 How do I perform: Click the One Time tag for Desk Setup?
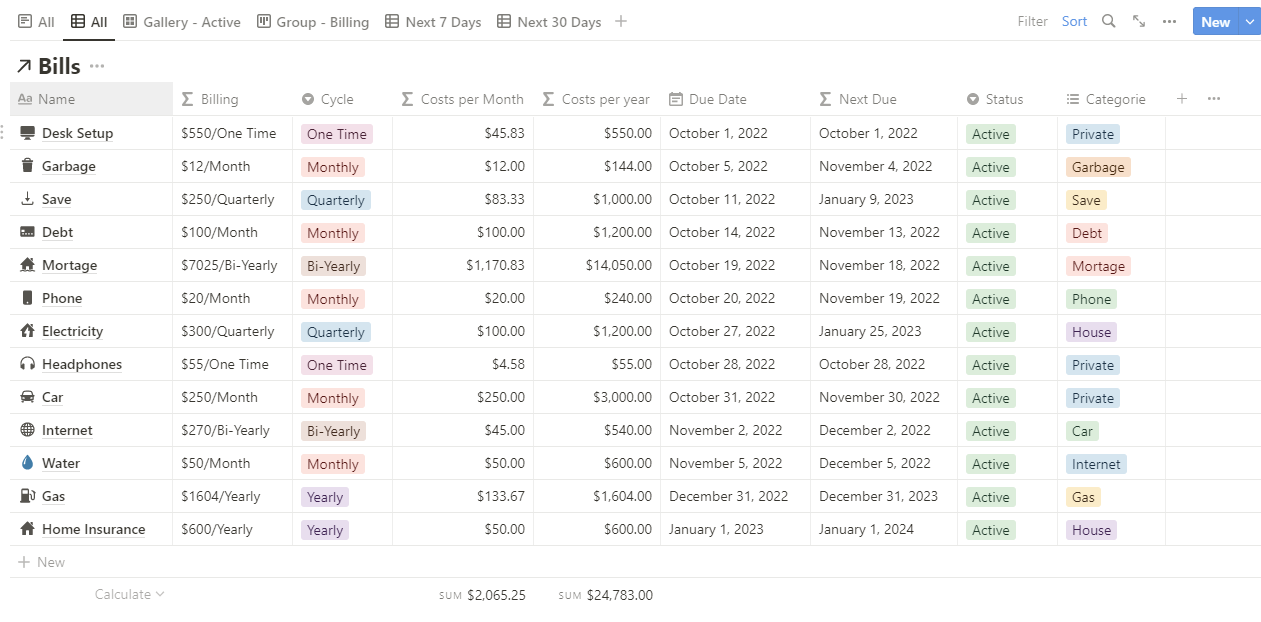click(337, 134)
